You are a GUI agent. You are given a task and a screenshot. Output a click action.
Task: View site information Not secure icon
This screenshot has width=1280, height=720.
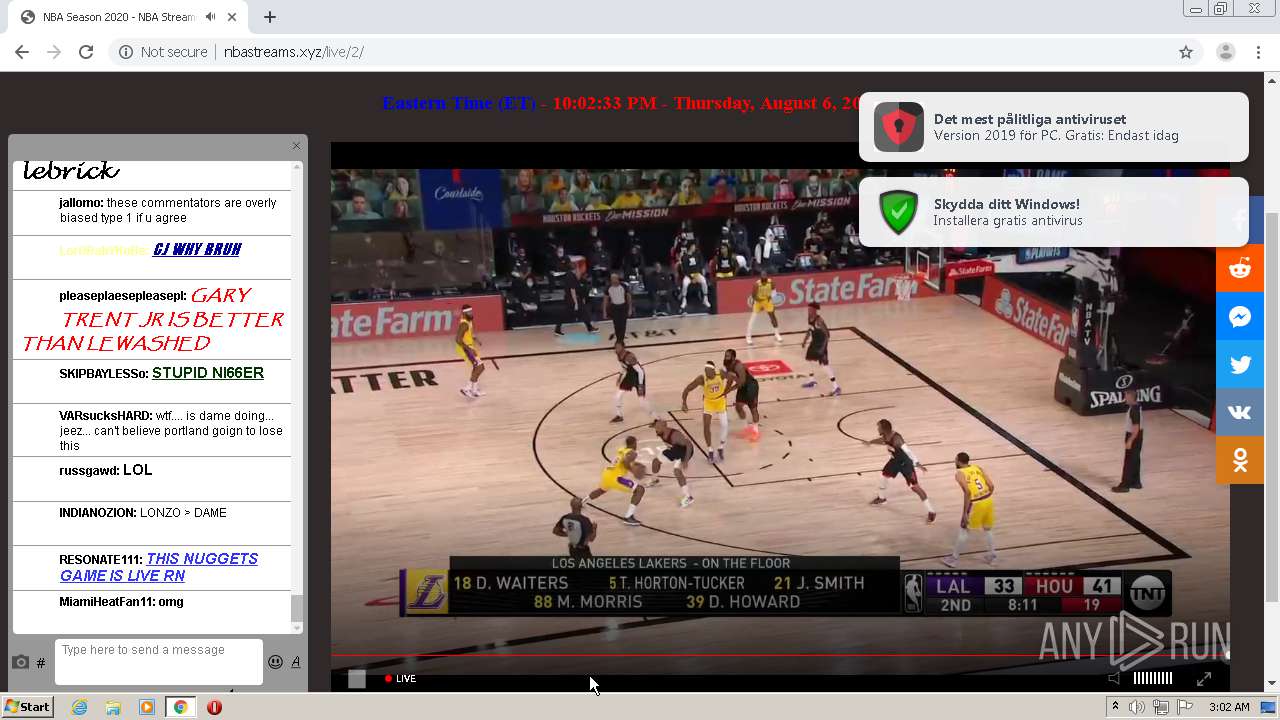pyautogui.click(x=126, y=52)
